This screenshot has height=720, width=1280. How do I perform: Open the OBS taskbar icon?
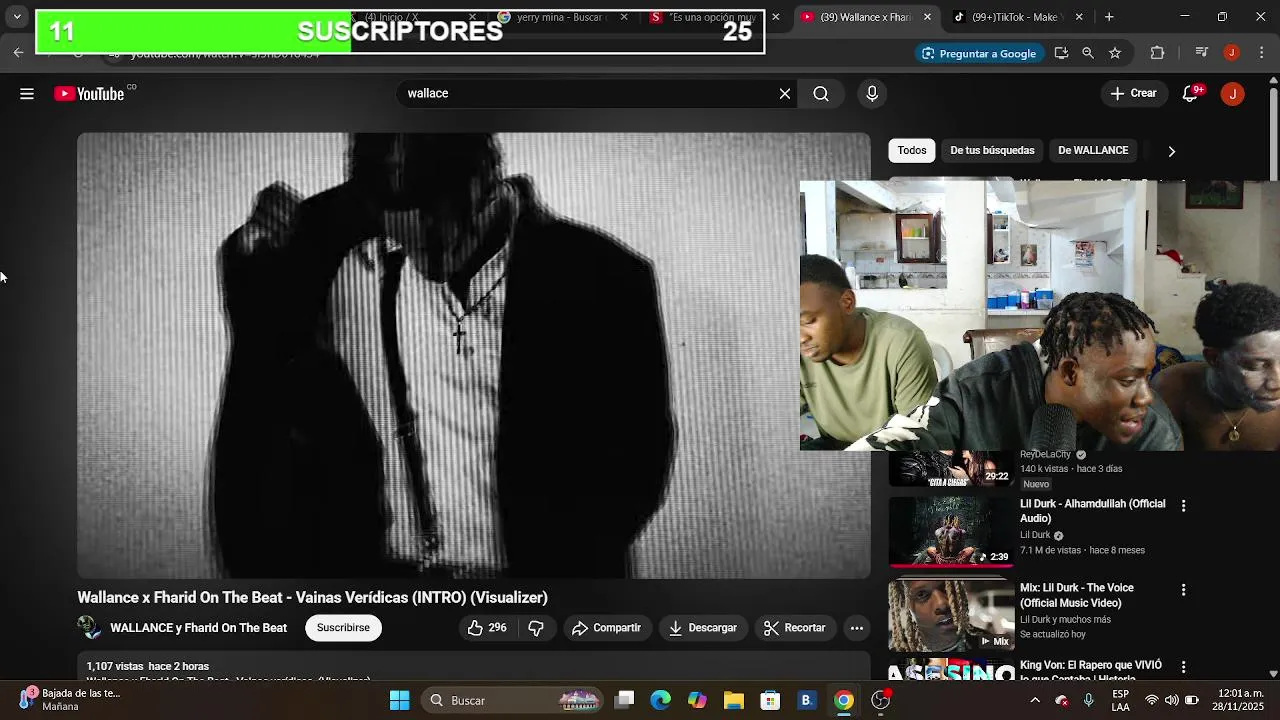[x=881, y=700]
